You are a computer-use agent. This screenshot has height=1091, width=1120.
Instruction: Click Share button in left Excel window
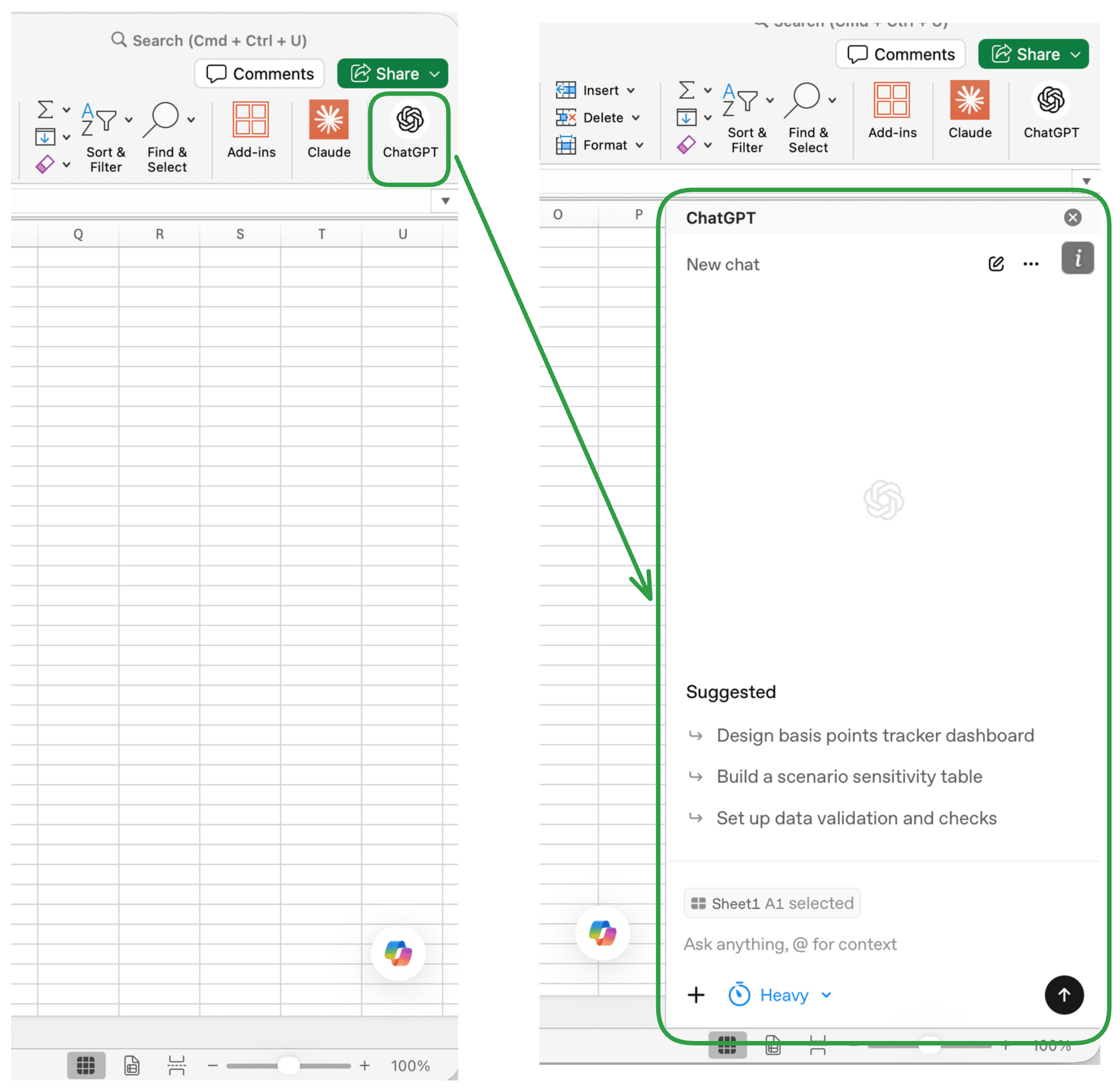click(x=392, y=73)
